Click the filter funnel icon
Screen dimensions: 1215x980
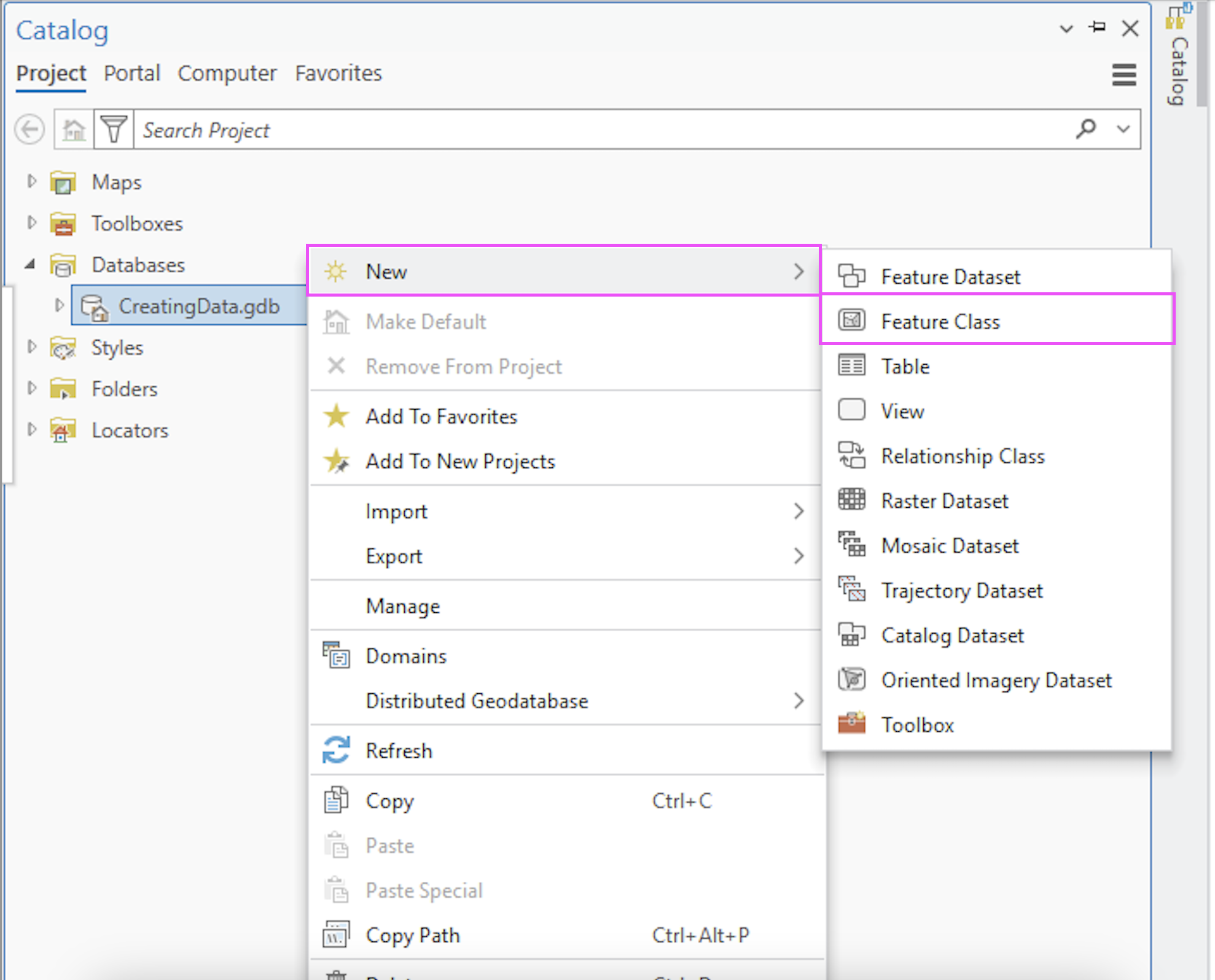coord(114,130)
